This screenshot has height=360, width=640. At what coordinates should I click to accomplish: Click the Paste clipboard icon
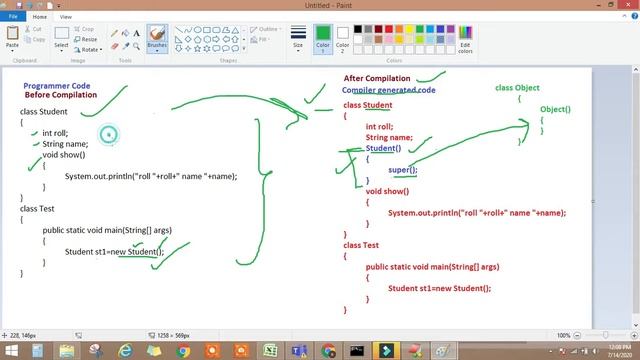coord(12,33)
